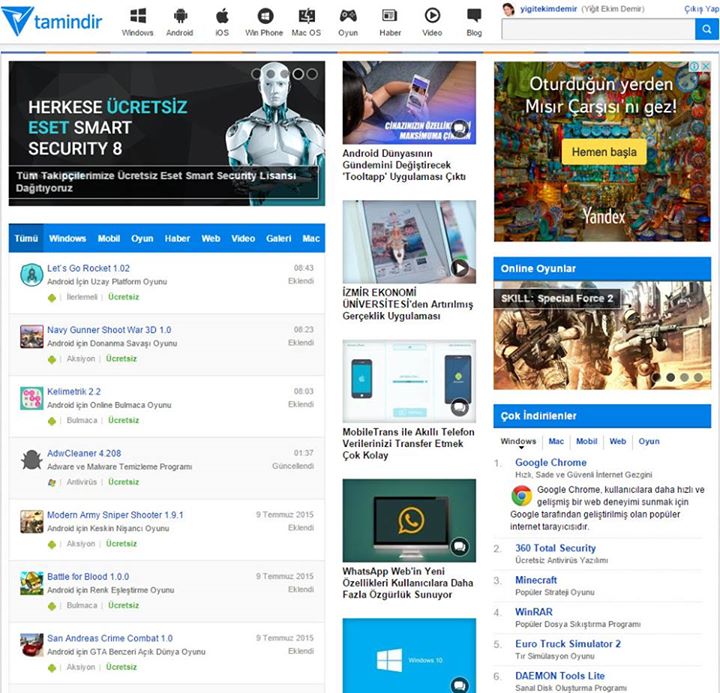
Task: Open the Android category icon
Action: [x=180, y=16]
